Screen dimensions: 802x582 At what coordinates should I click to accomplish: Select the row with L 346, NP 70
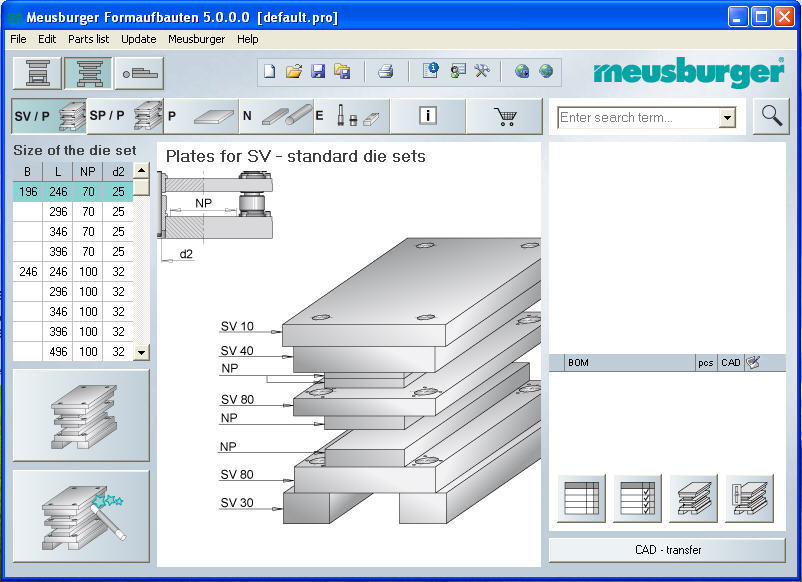pos(73,231)
